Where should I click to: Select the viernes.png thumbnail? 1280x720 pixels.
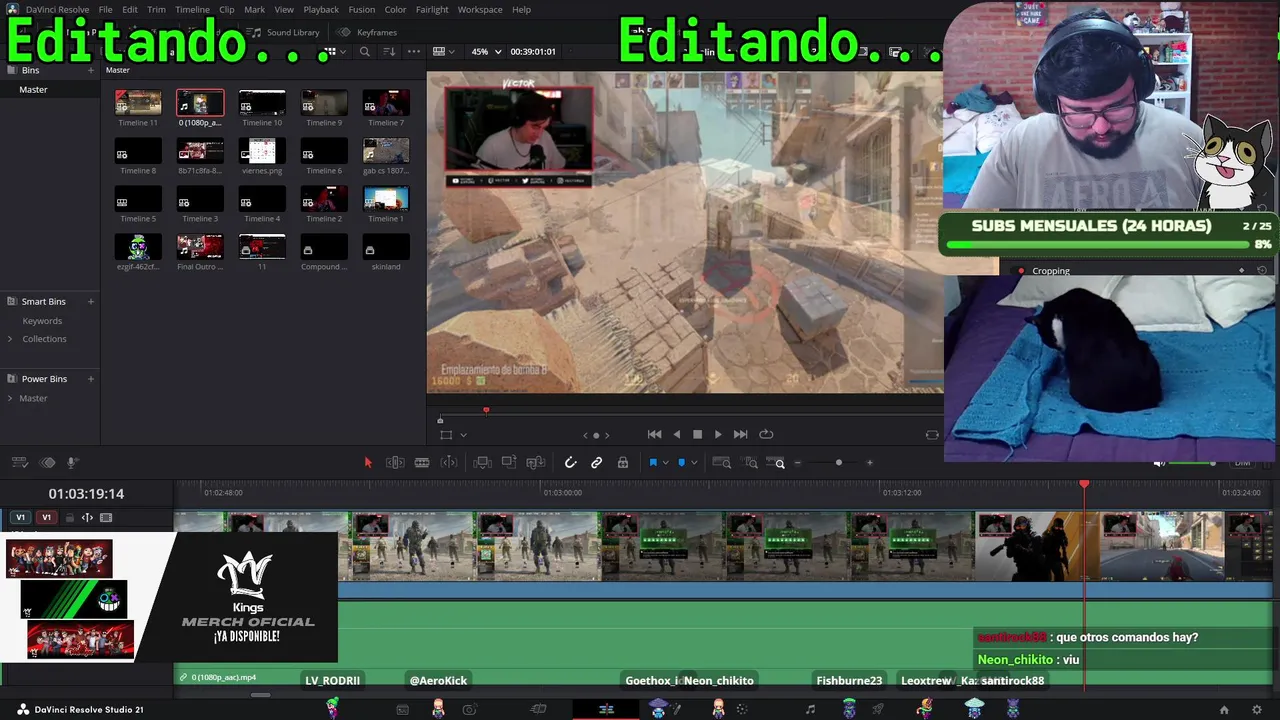coord(262,151)
